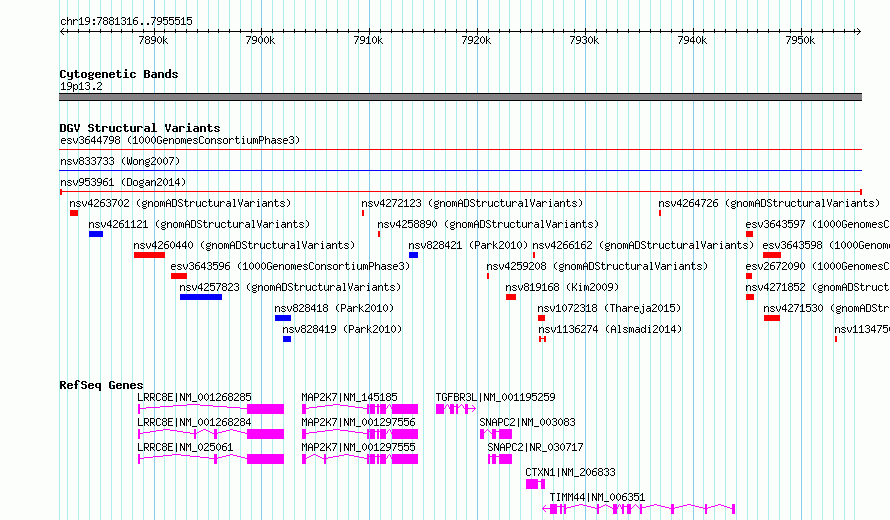Click the nsv4263702 gnomAD variant label
890x520 pixels.
(x=180, y=203)
